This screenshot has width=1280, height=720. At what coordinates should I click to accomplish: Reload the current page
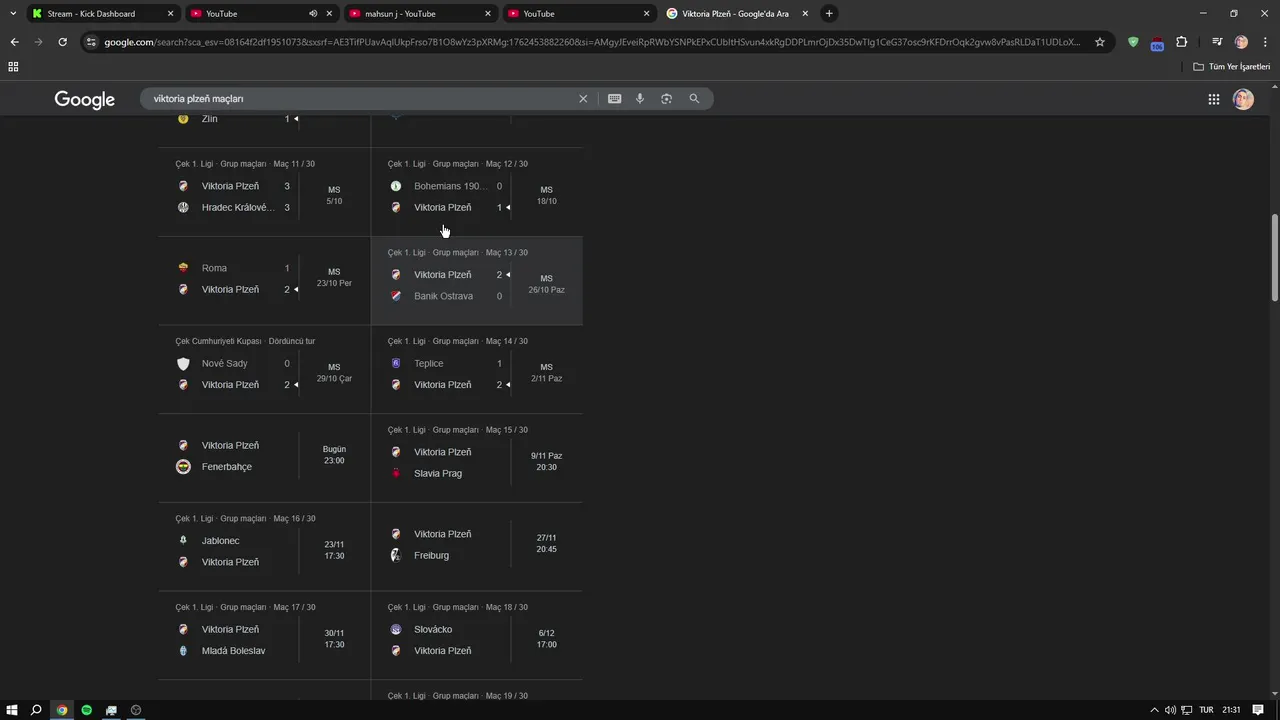62,42
